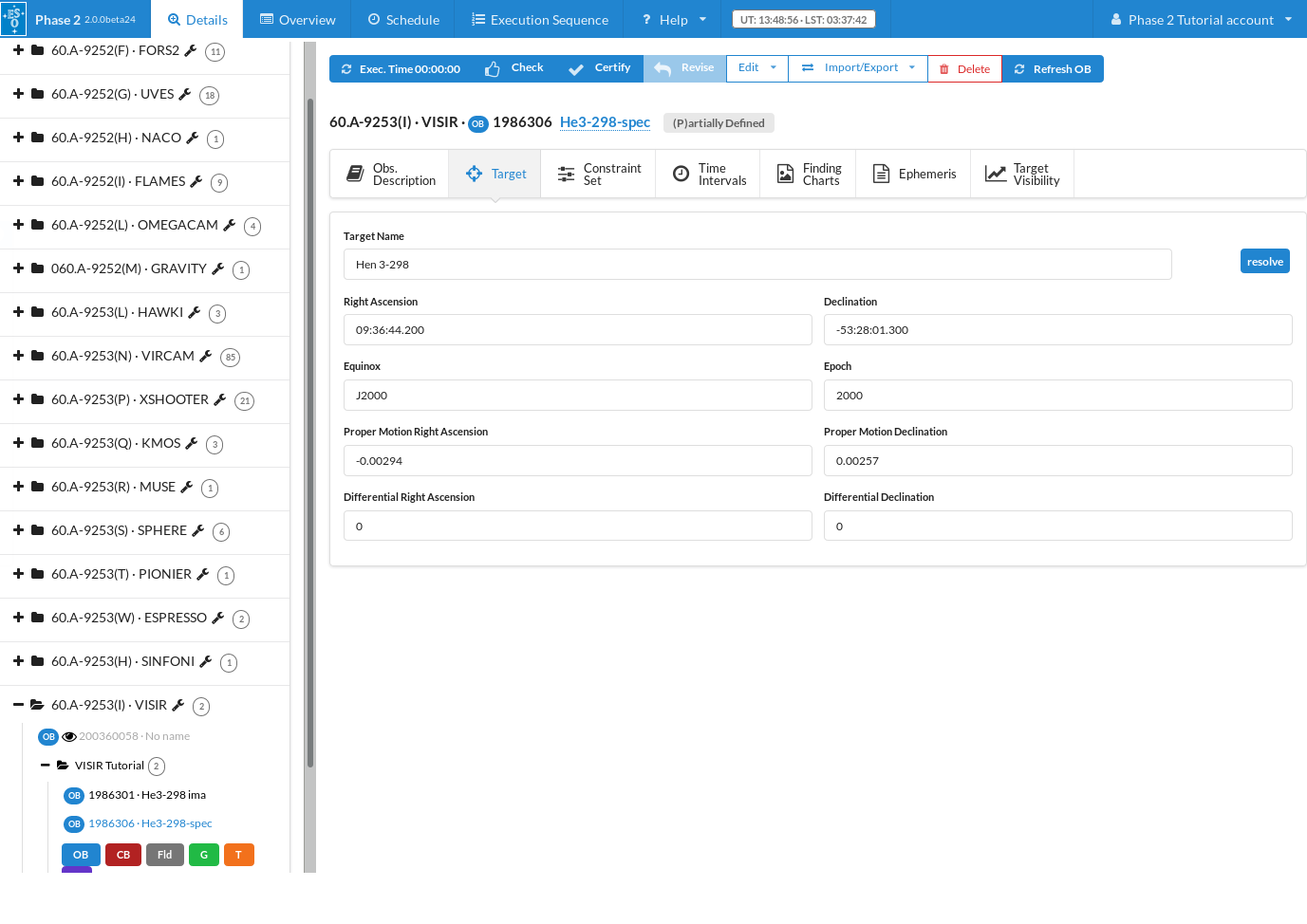Click the wrench icon next to FORS2
The height and width of the screenshot is (924, 1307).
tap(190, 51)
